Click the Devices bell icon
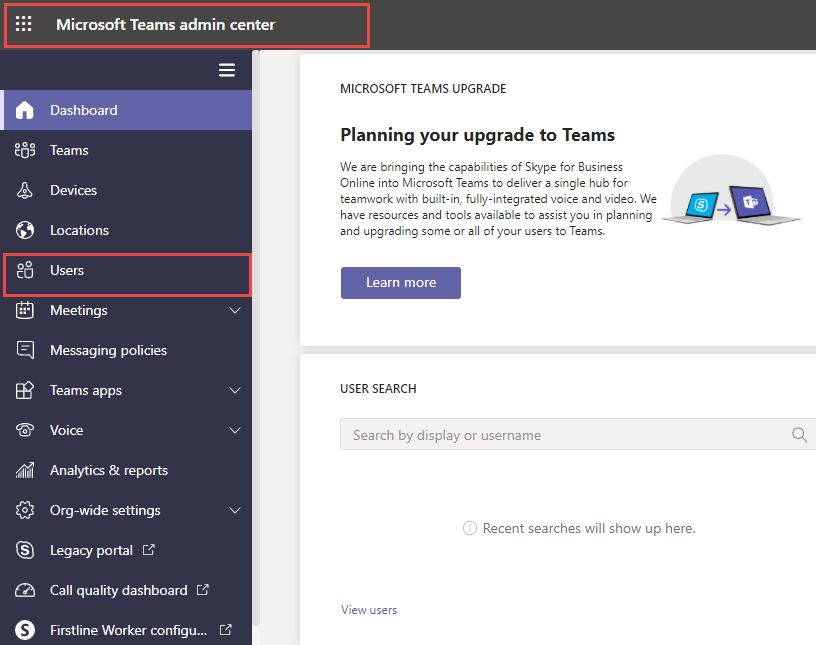The width and height of the screenshot is (816, 645). point(24,190)
